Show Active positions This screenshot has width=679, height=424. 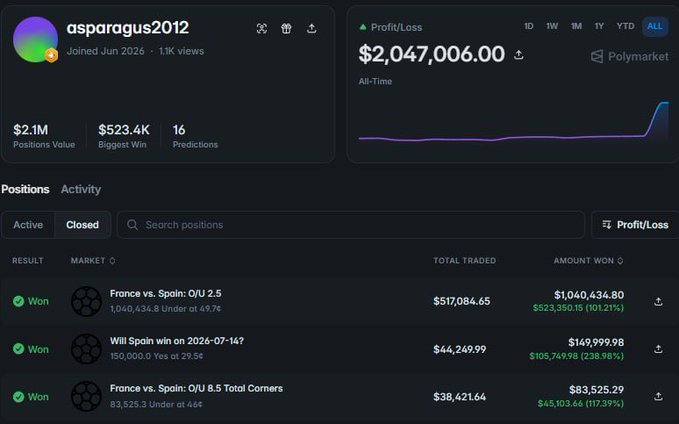click(x=28, y=225)
